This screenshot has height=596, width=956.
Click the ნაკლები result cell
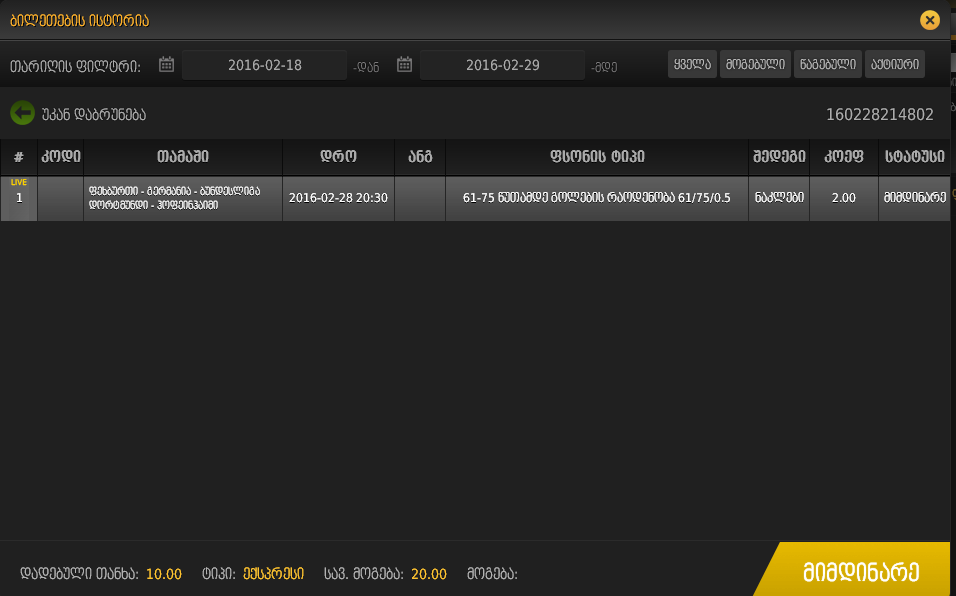click(779, 199)
